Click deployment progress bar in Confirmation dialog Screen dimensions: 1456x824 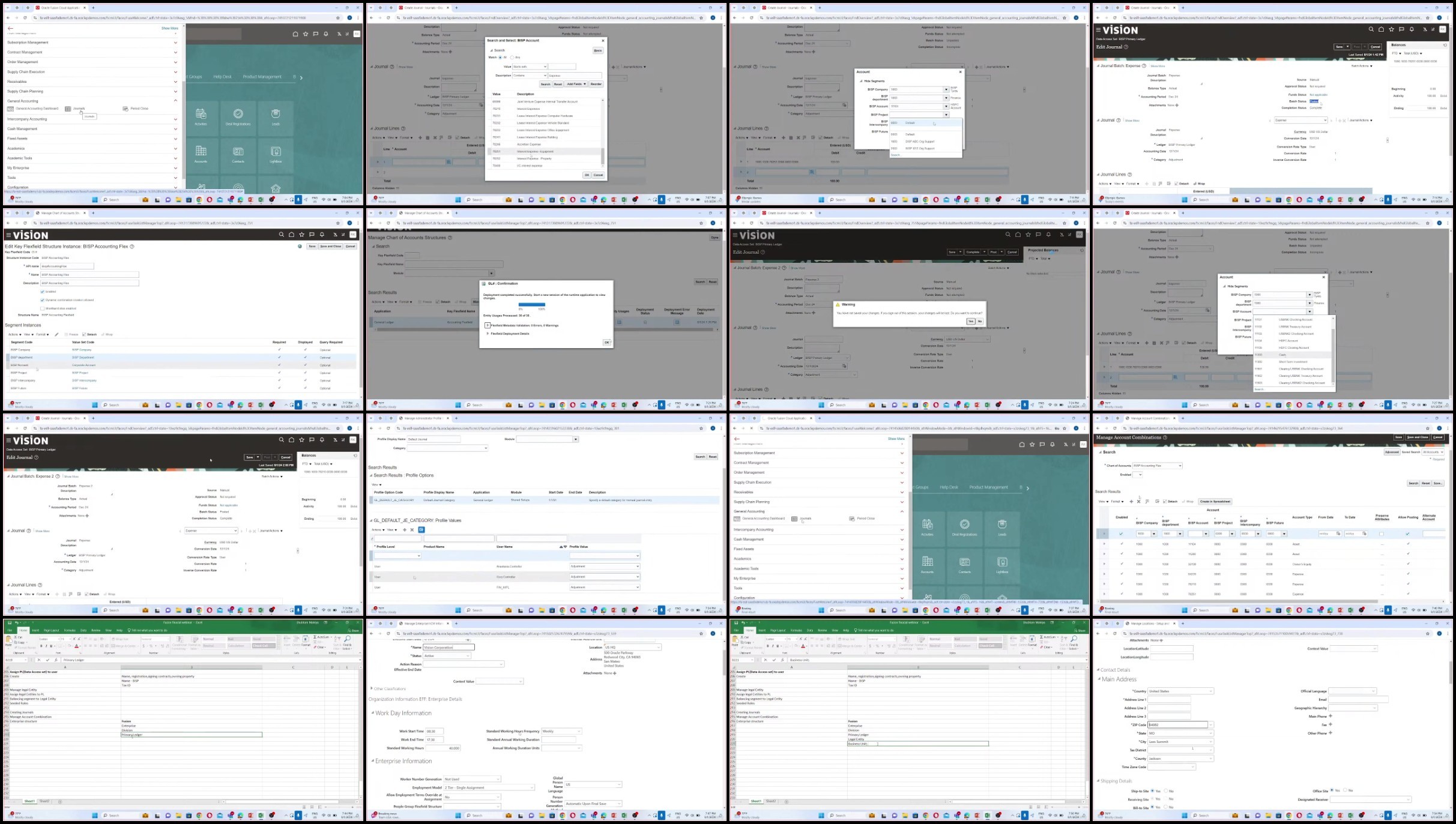pos(532,304)
